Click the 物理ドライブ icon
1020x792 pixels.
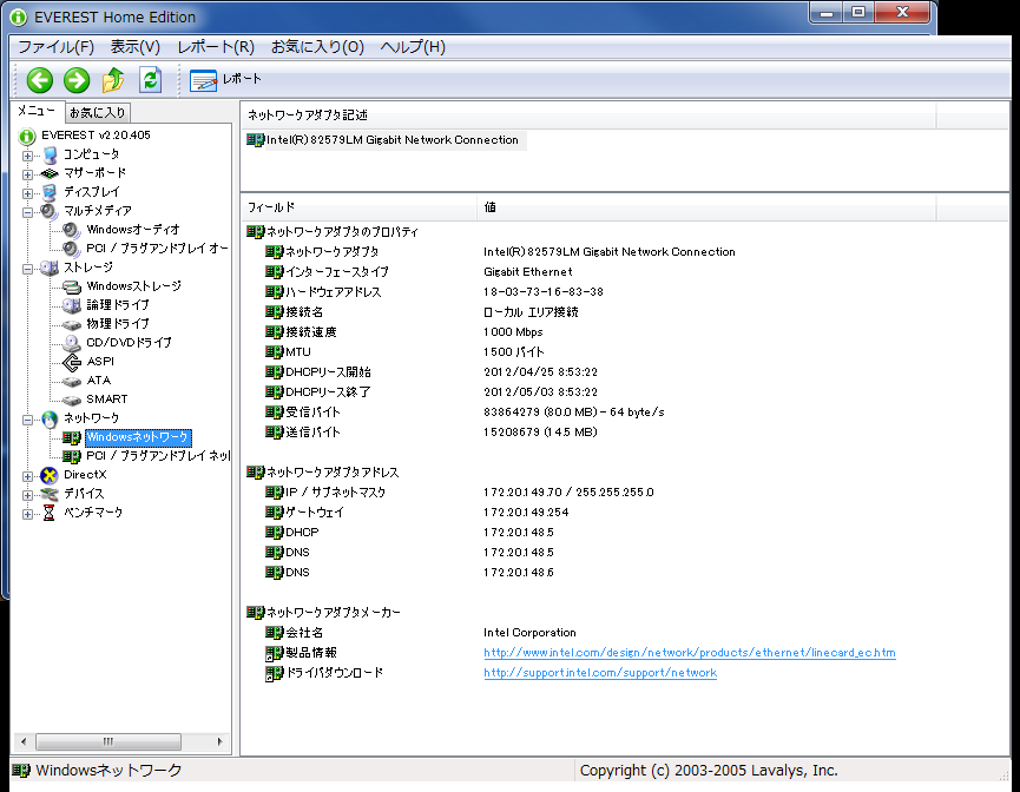point(72,324)
